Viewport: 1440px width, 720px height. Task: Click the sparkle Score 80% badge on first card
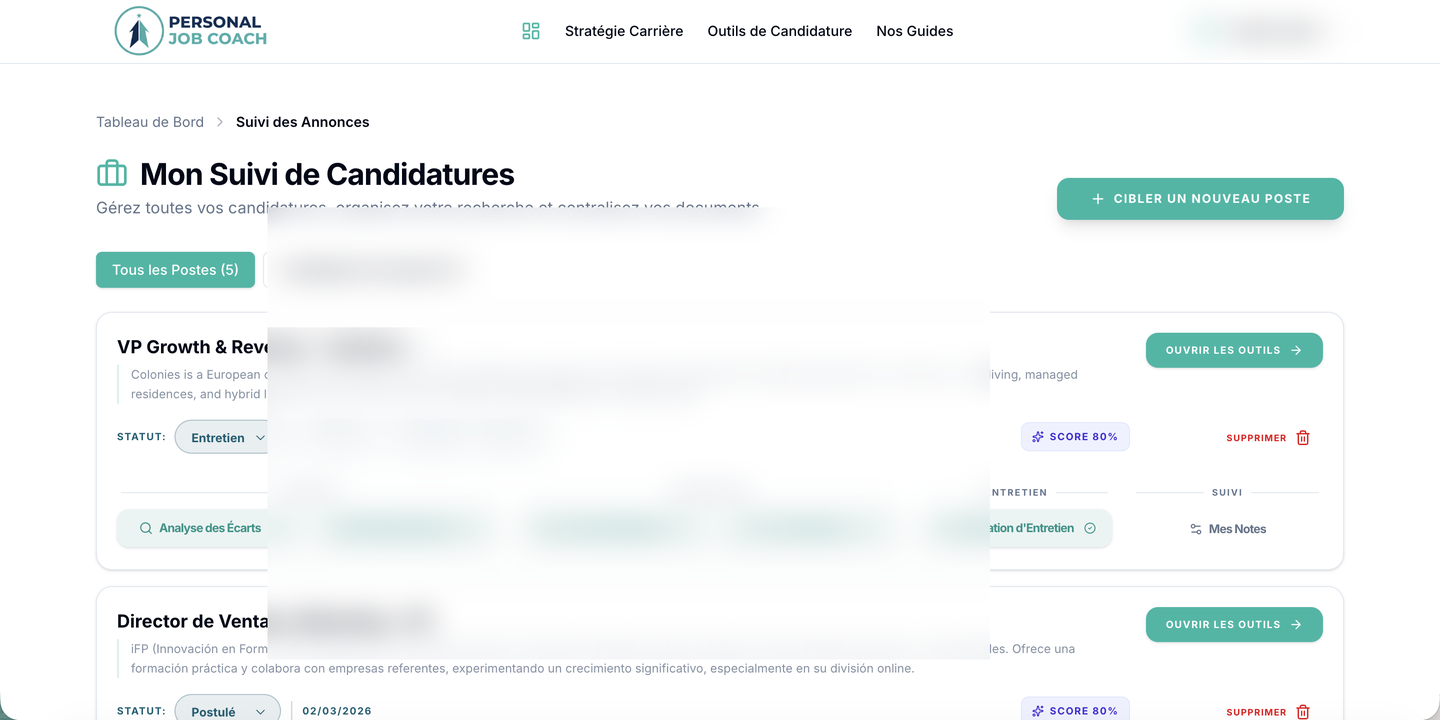[x=1075, y=437]
